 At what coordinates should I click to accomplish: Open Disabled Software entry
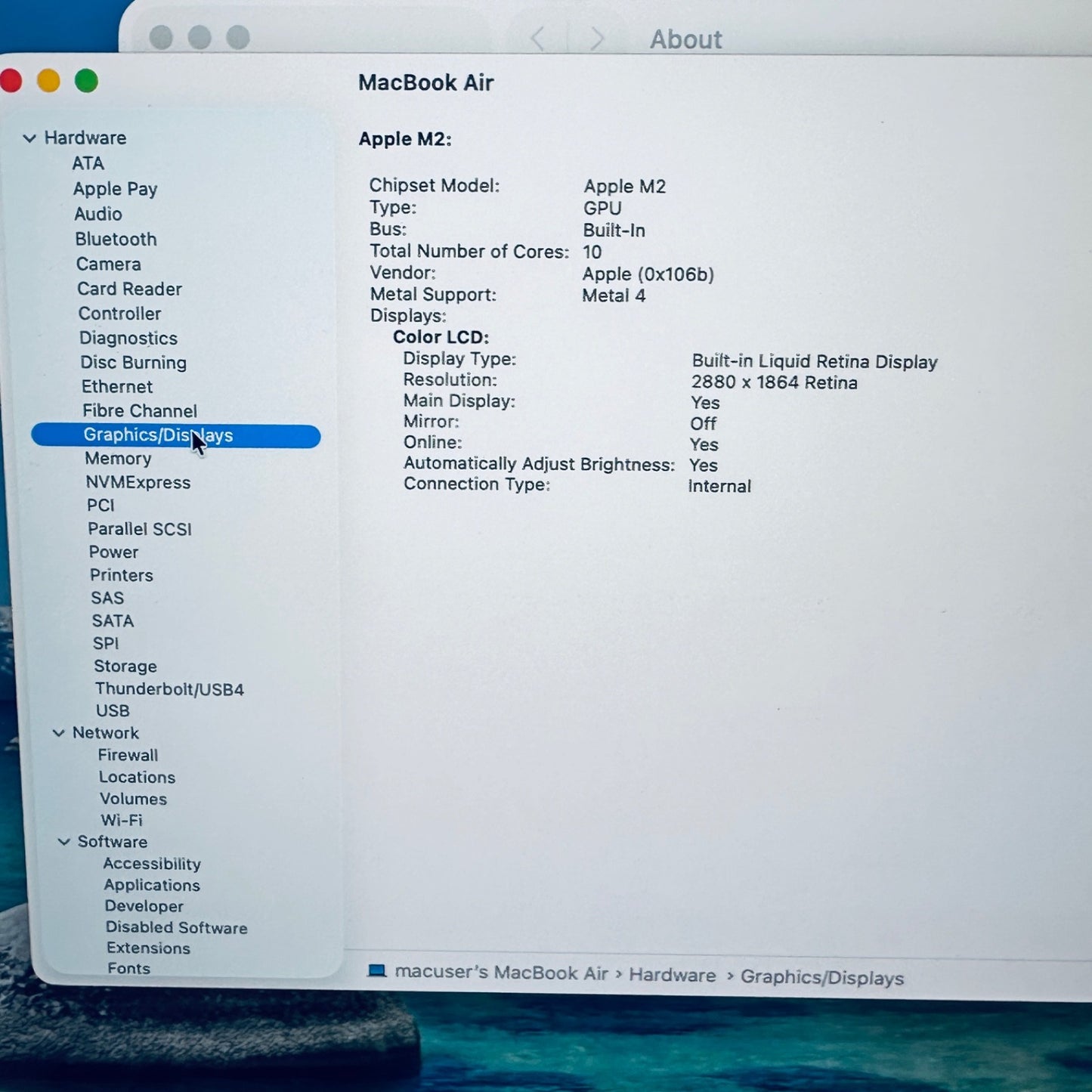177,928
